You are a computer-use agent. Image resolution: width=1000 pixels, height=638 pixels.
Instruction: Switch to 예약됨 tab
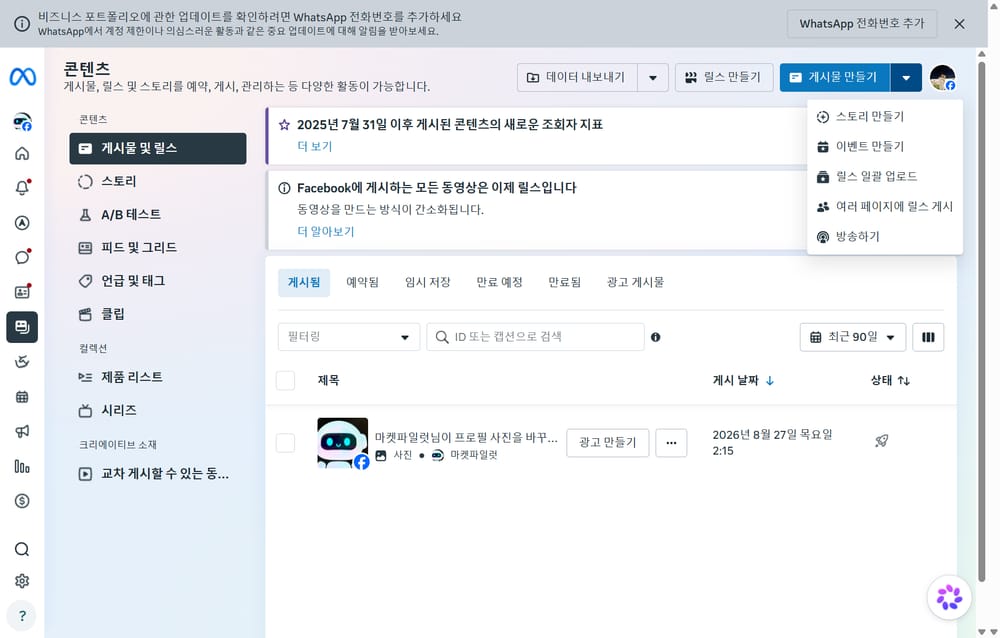tap(362, 283)
